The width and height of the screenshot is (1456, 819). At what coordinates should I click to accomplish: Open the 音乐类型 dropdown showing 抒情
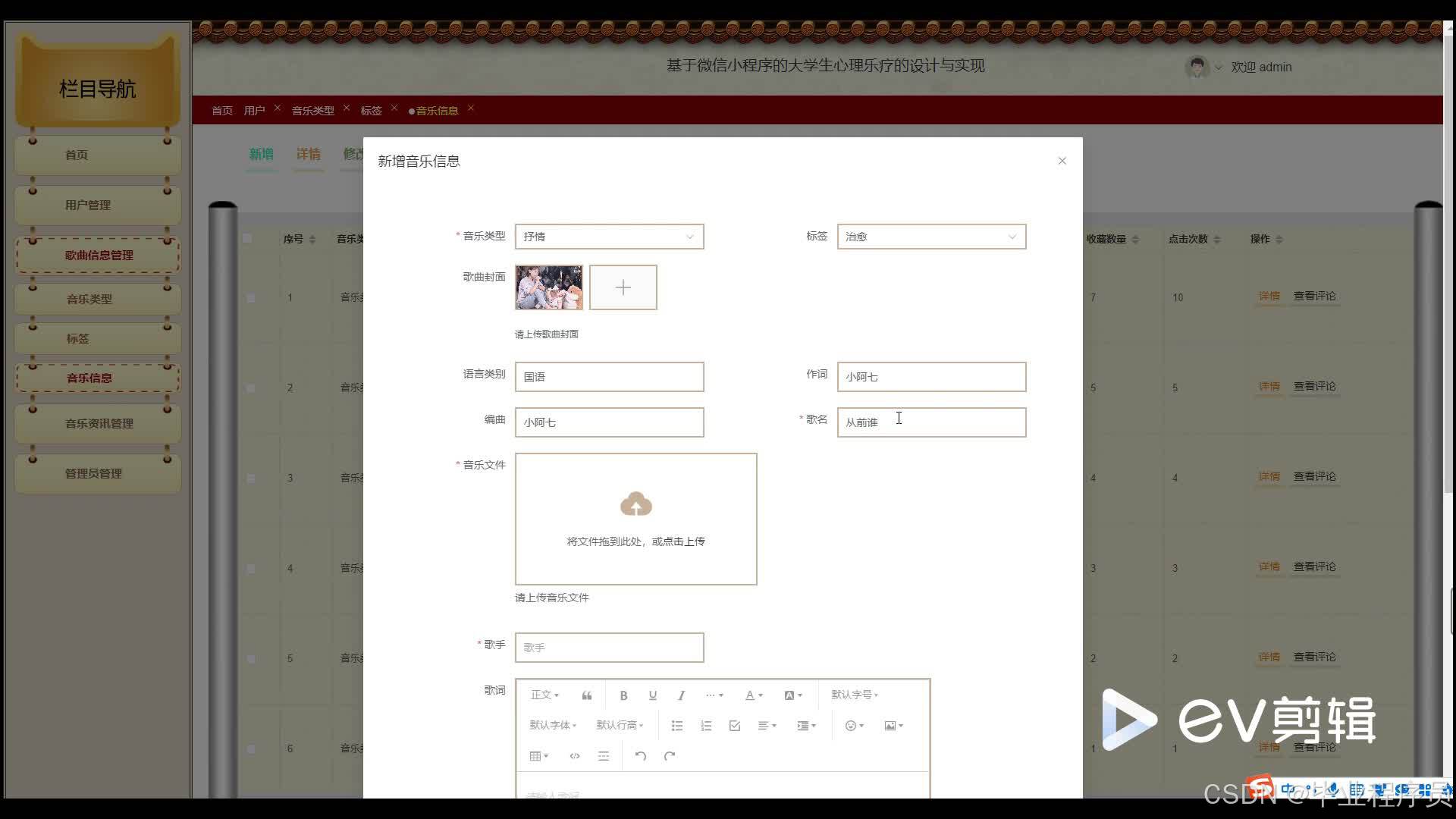coord(609,237)
